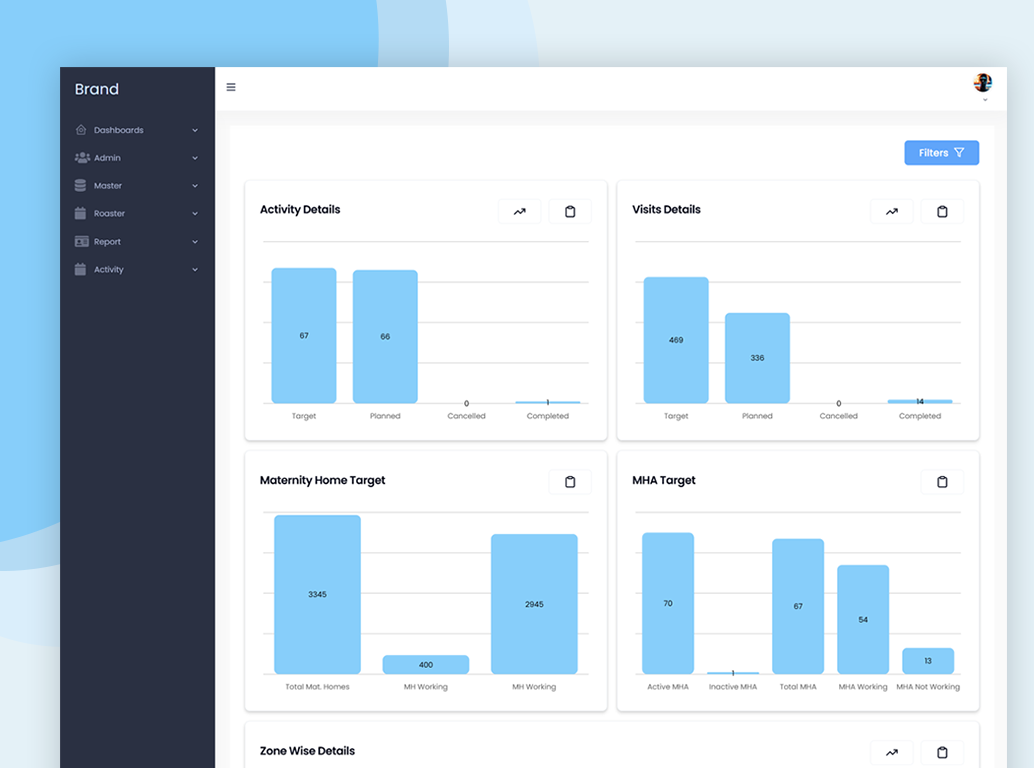Click the Master database icon
Viewport: 1034px width, 768px height.
point(80,185)
